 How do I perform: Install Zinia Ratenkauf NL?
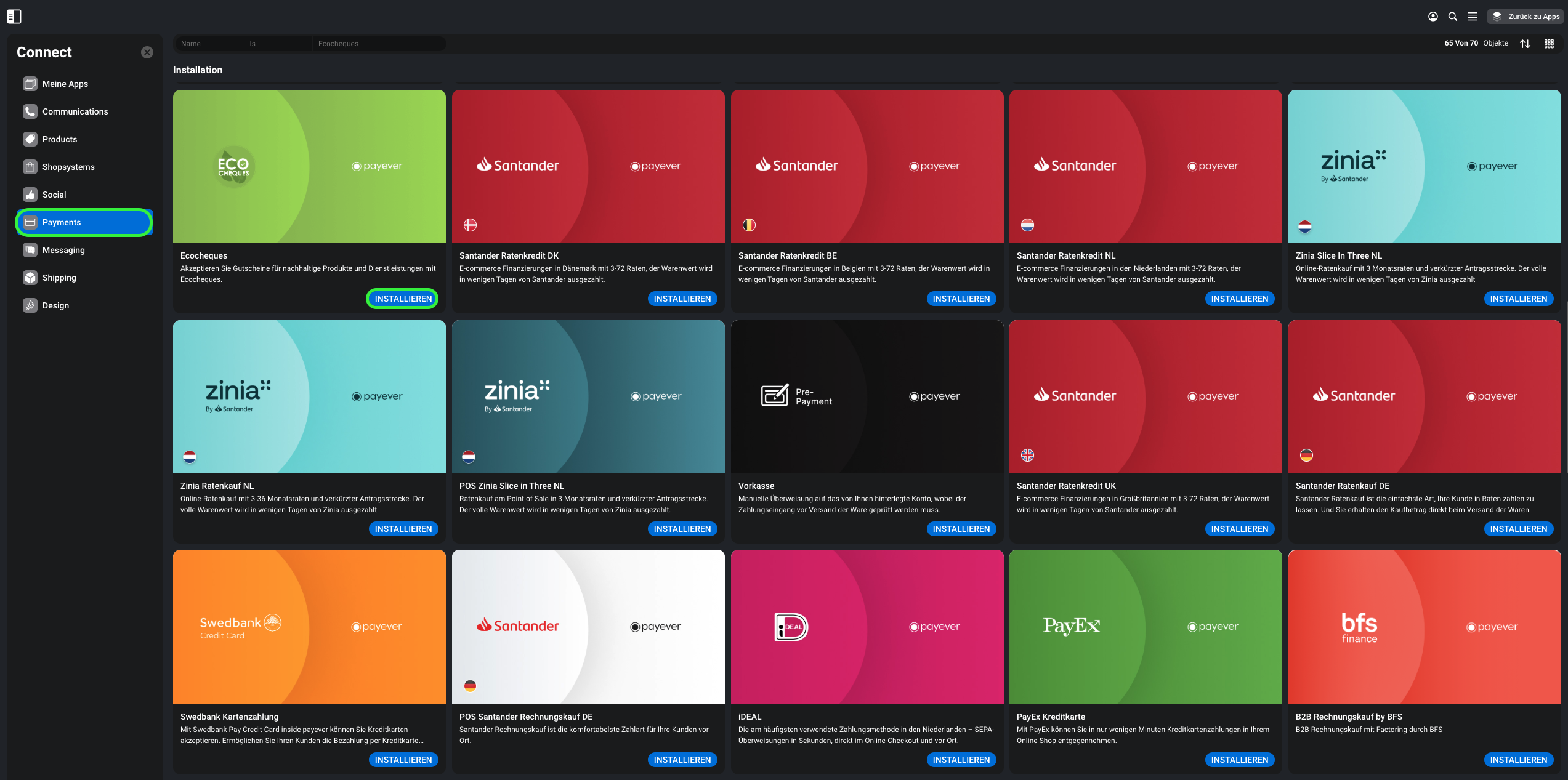(403, 529)
